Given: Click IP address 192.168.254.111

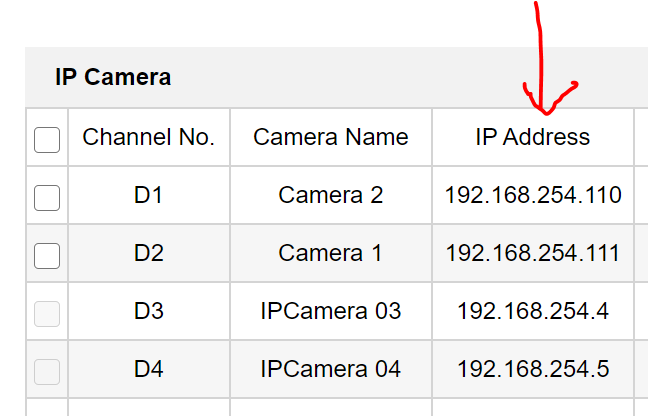Looking at the screenshot, I should 533,253.
